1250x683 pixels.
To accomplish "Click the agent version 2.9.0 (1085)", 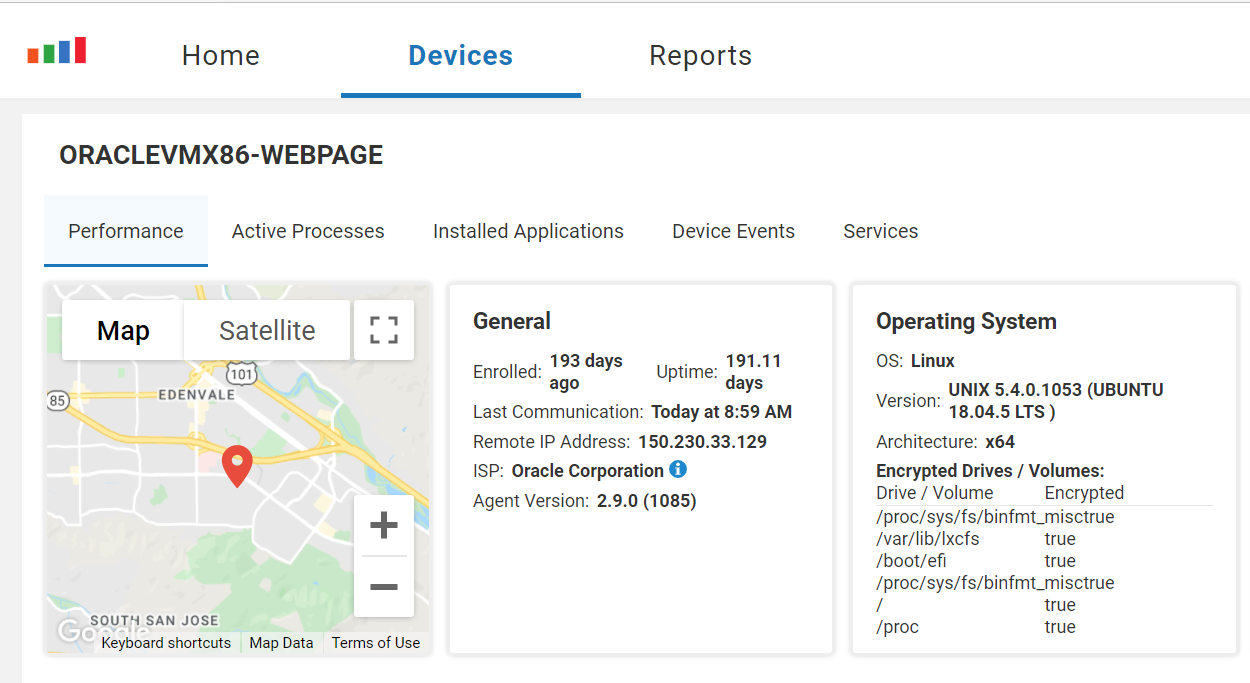I will [647, 500].
